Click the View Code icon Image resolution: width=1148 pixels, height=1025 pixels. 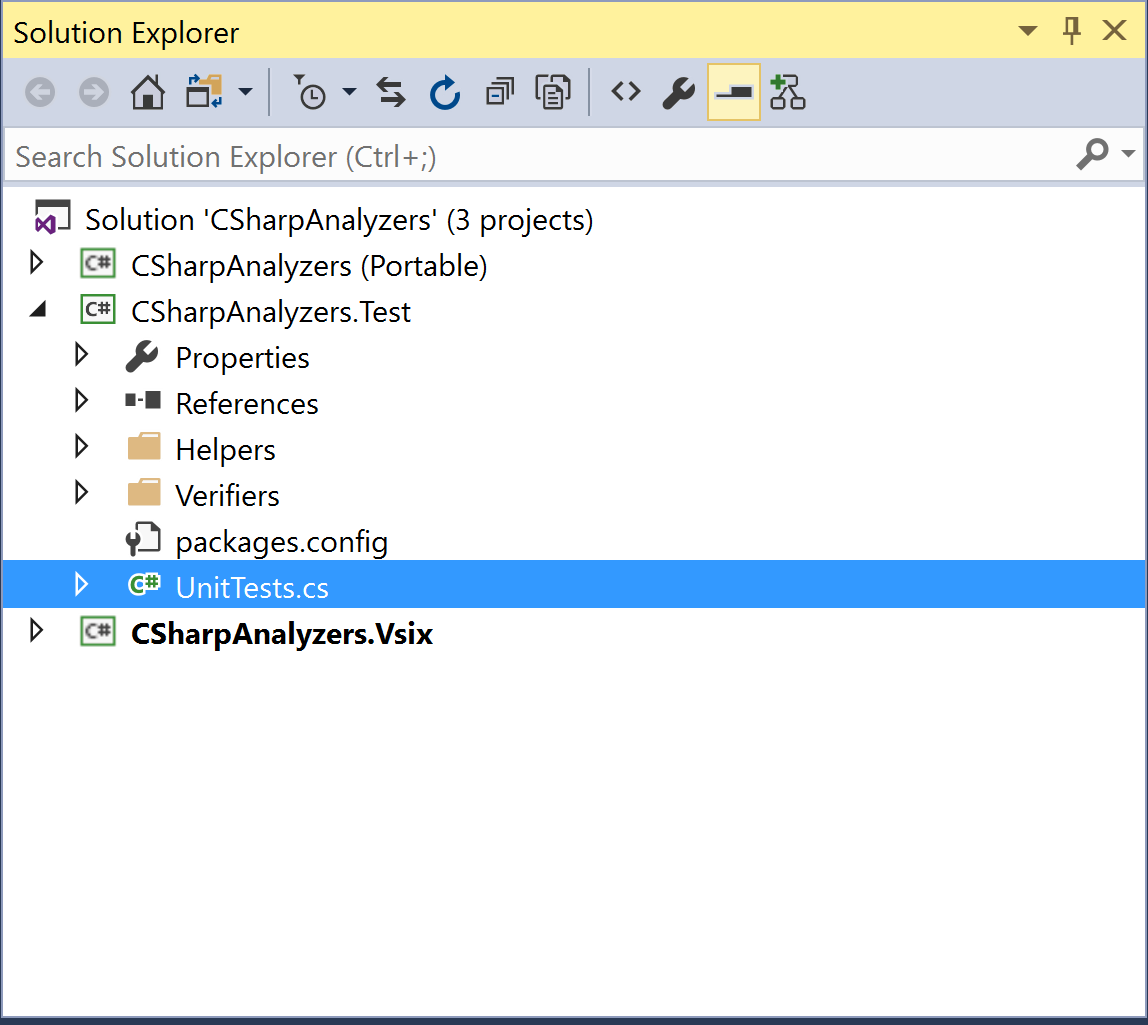coord(626,92)
